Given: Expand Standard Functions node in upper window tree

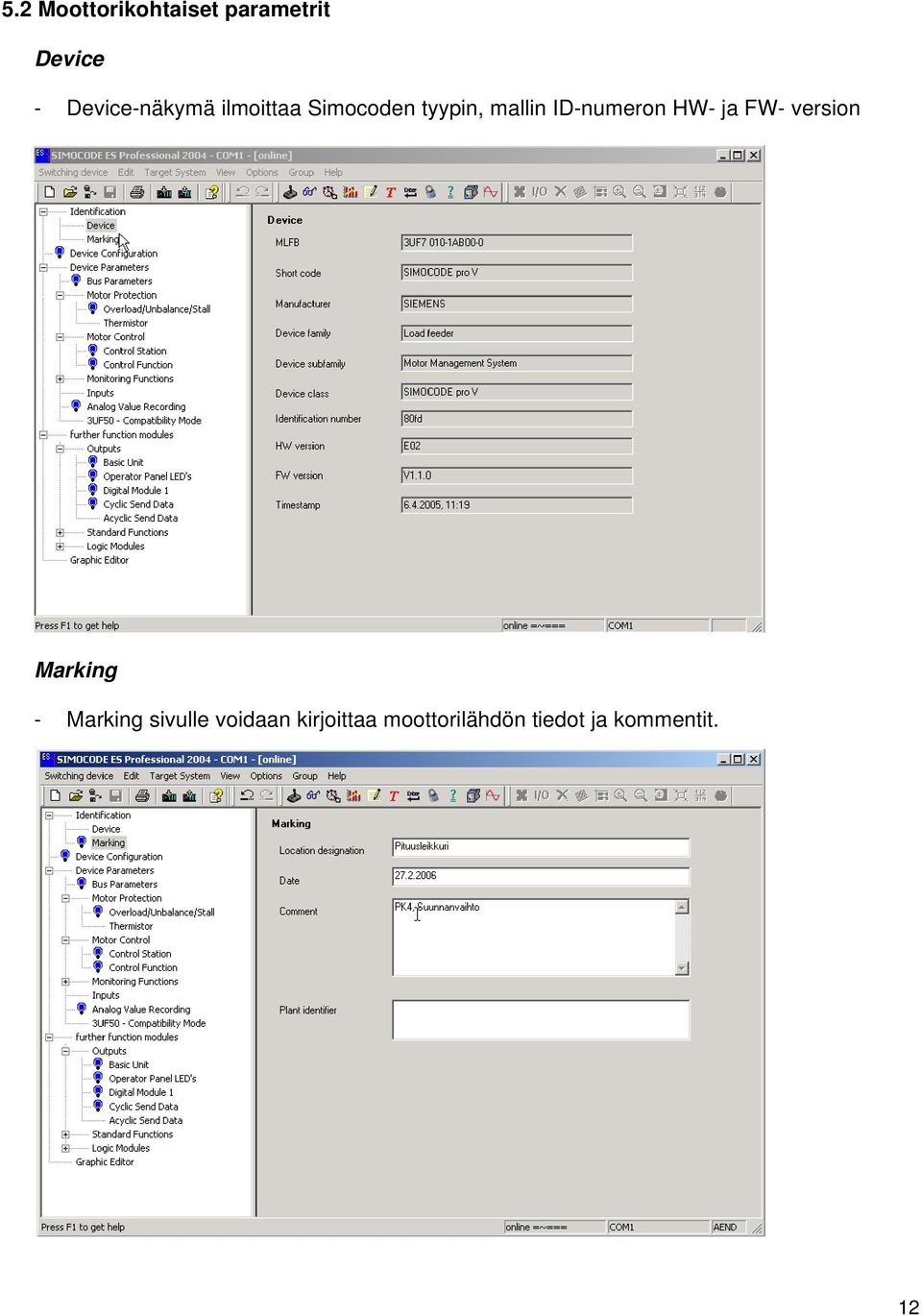Looking at the screenshot, I should pos(60,532).
